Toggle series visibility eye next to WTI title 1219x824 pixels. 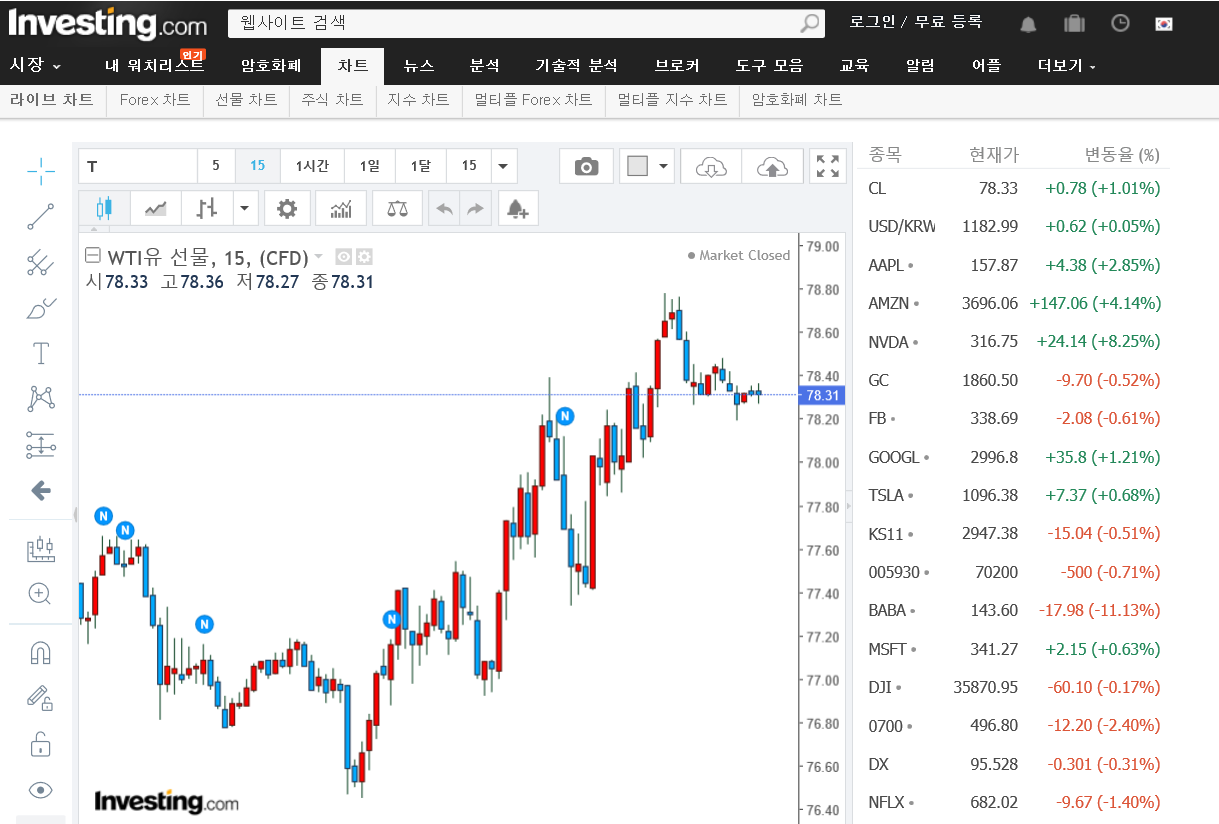(x=343, y=256)
